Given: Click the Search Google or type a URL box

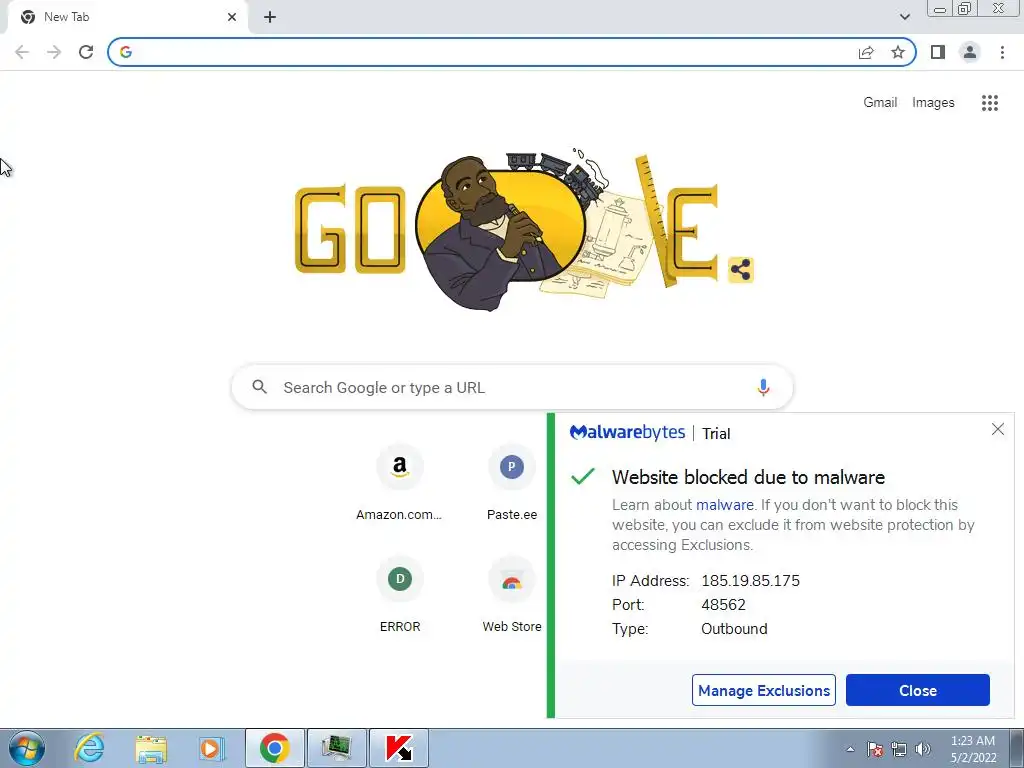Looking at the screenshot, I should tap(512, 387).
